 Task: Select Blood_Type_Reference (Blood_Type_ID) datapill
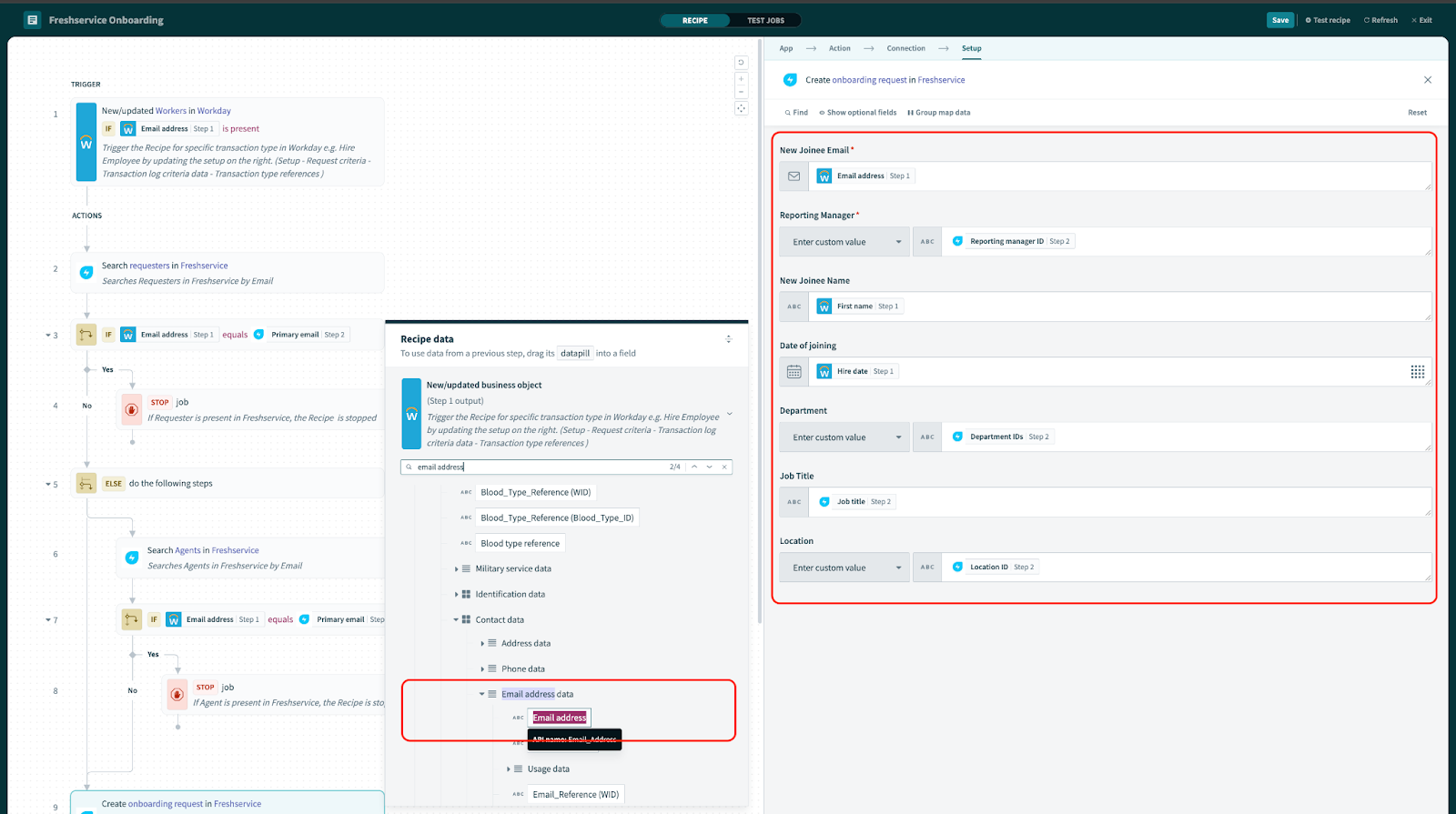557,518
